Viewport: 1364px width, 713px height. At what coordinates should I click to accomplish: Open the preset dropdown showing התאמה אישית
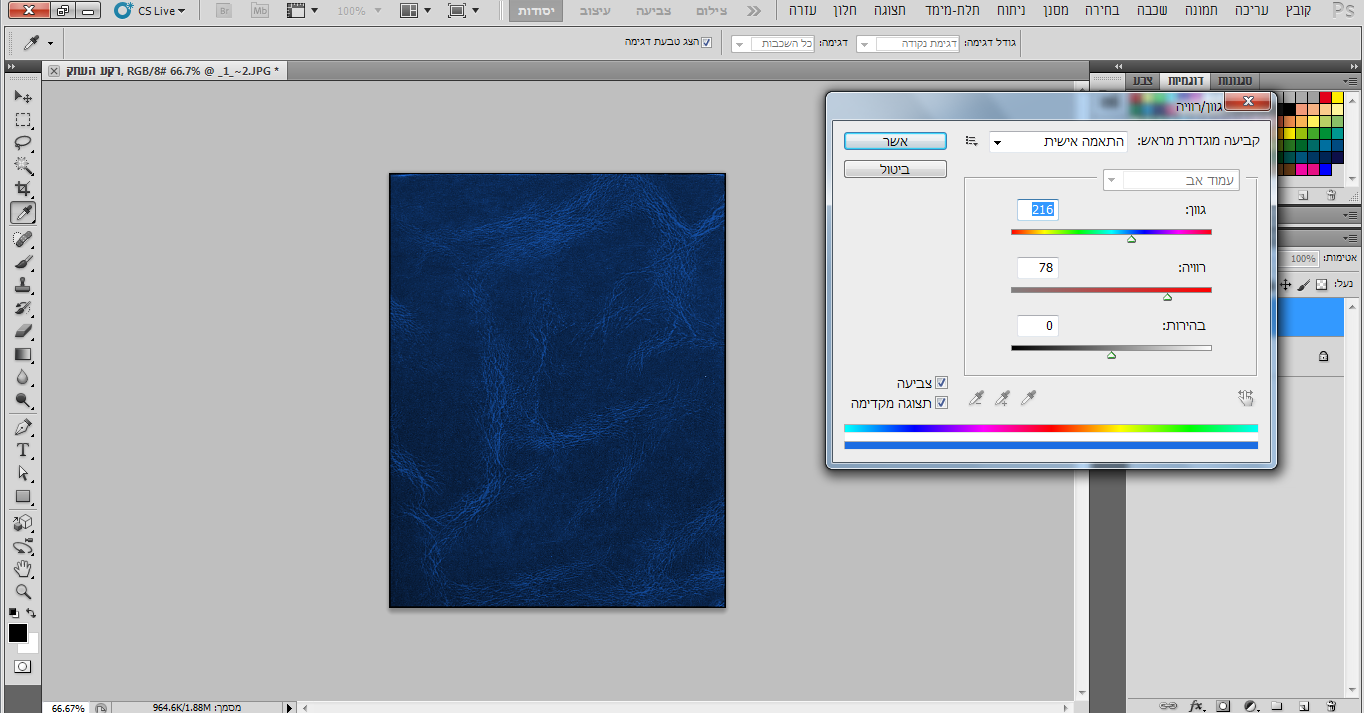tap(1059, 142)
